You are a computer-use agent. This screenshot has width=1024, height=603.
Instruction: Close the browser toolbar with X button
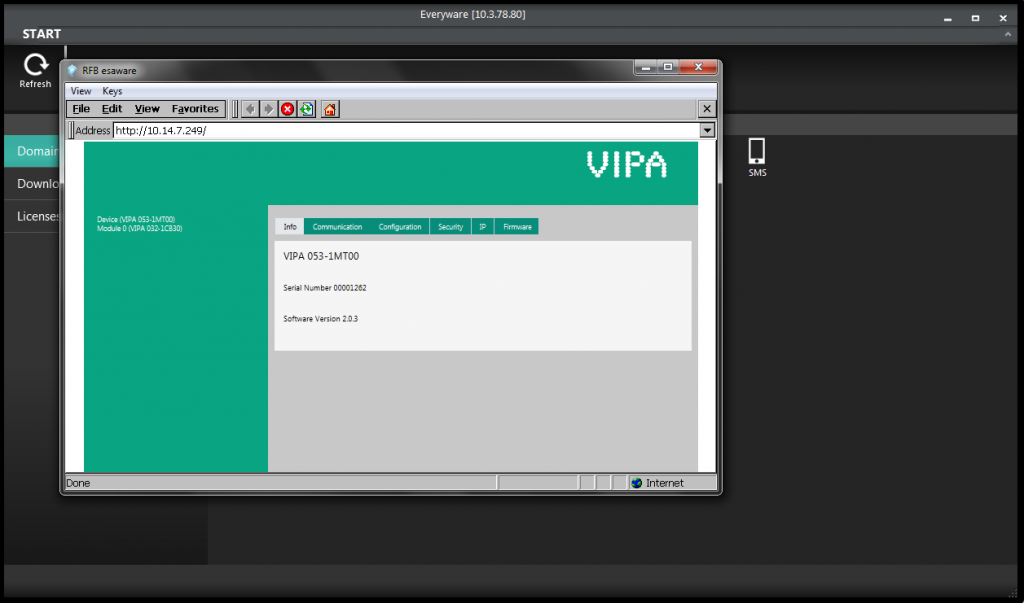click(707, 109)
